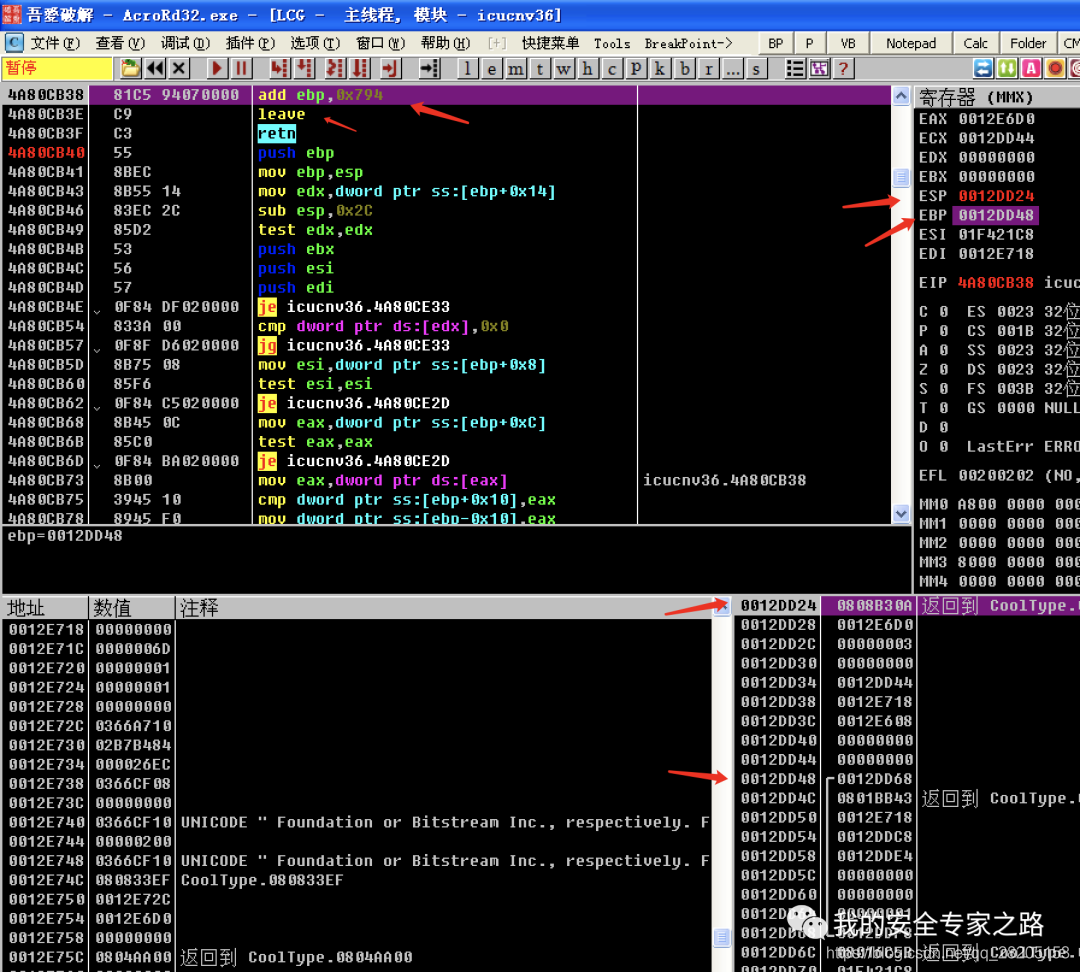1080x972 pixels.
Task: Select the EBP register value 0012DD48
Action: (996, 216)
